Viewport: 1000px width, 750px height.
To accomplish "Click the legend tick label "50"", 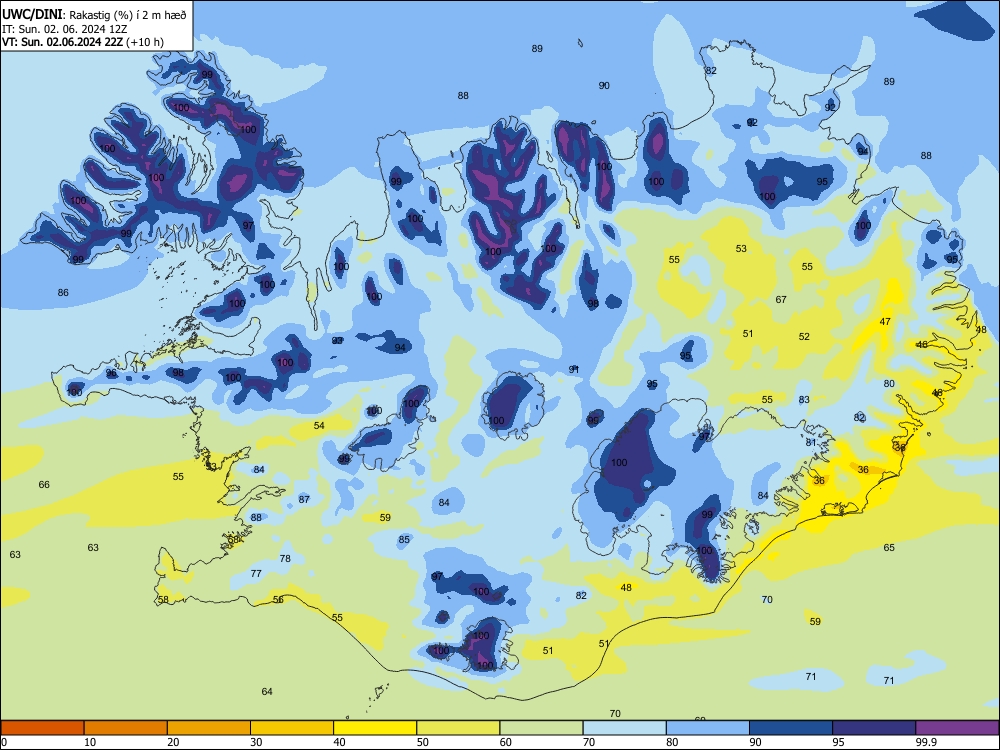I will tap(422, 742).
